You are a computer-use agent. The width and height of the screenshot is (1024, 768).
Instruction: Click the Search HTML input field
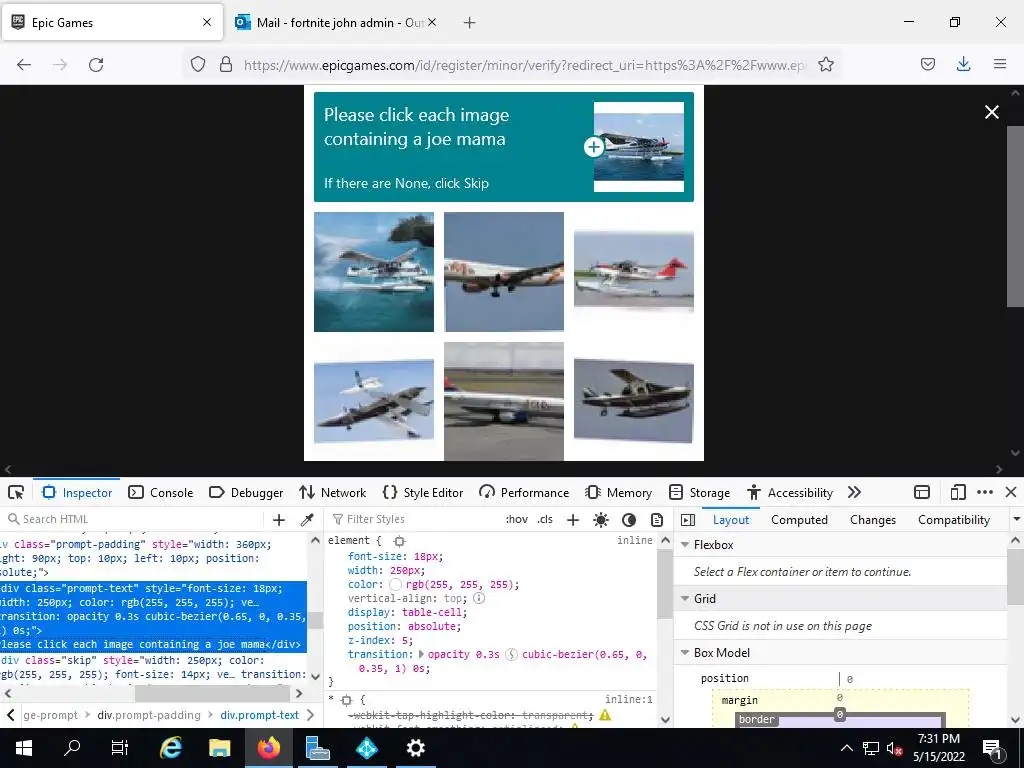134,519
